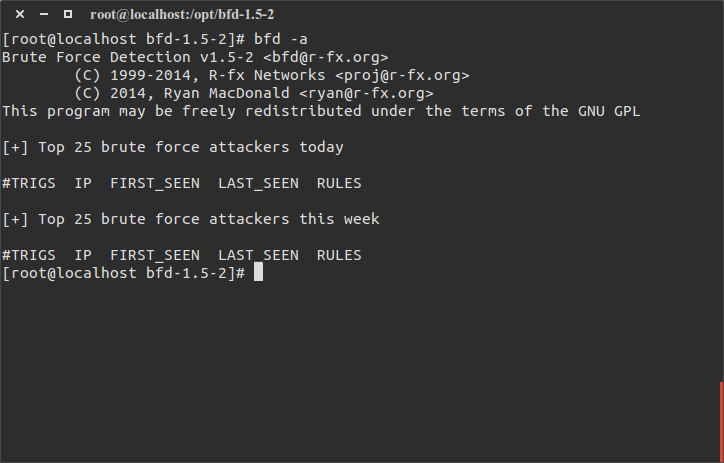Click FIRST_SEEN header under today's attackers
The image size is (724, 463).
[155, 183]
